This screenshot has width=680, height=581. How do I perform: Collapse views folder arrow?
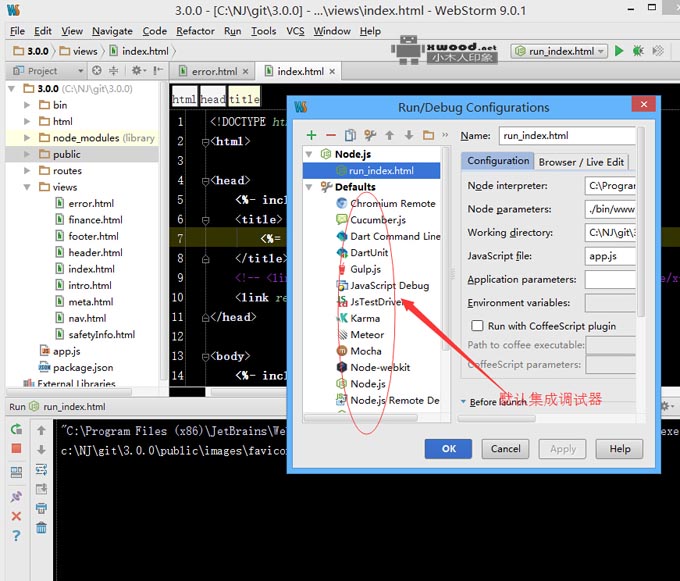point(27,187)
